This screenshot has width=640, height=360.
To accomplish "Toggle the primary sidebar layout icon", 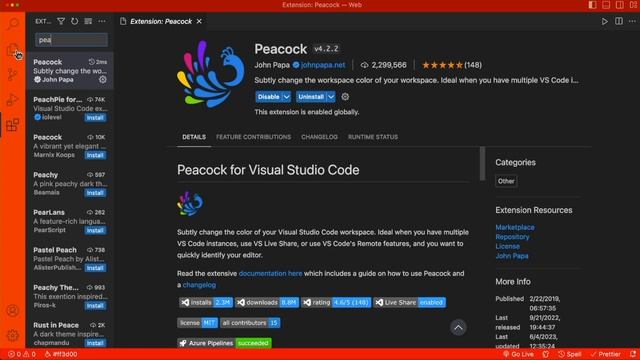I will [x=592, y=5].
